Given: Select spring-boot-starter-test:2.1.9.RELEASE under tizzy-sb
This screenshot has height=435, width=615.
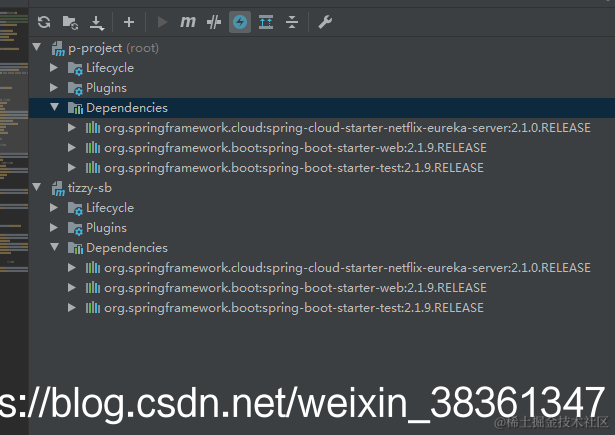Looking at the screenshot, I should pos(294,308).
